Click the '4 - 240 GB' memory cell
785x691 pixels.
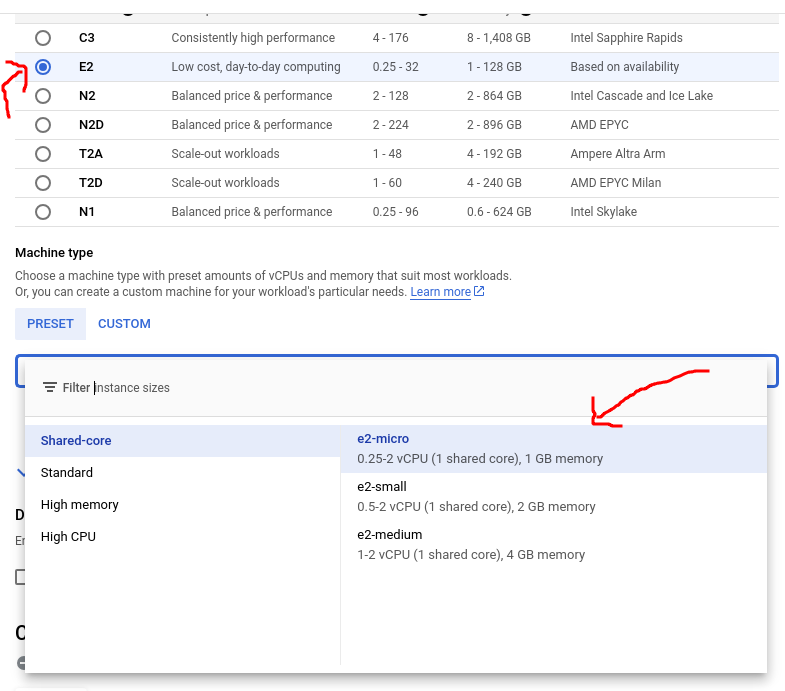coord(494,183)
